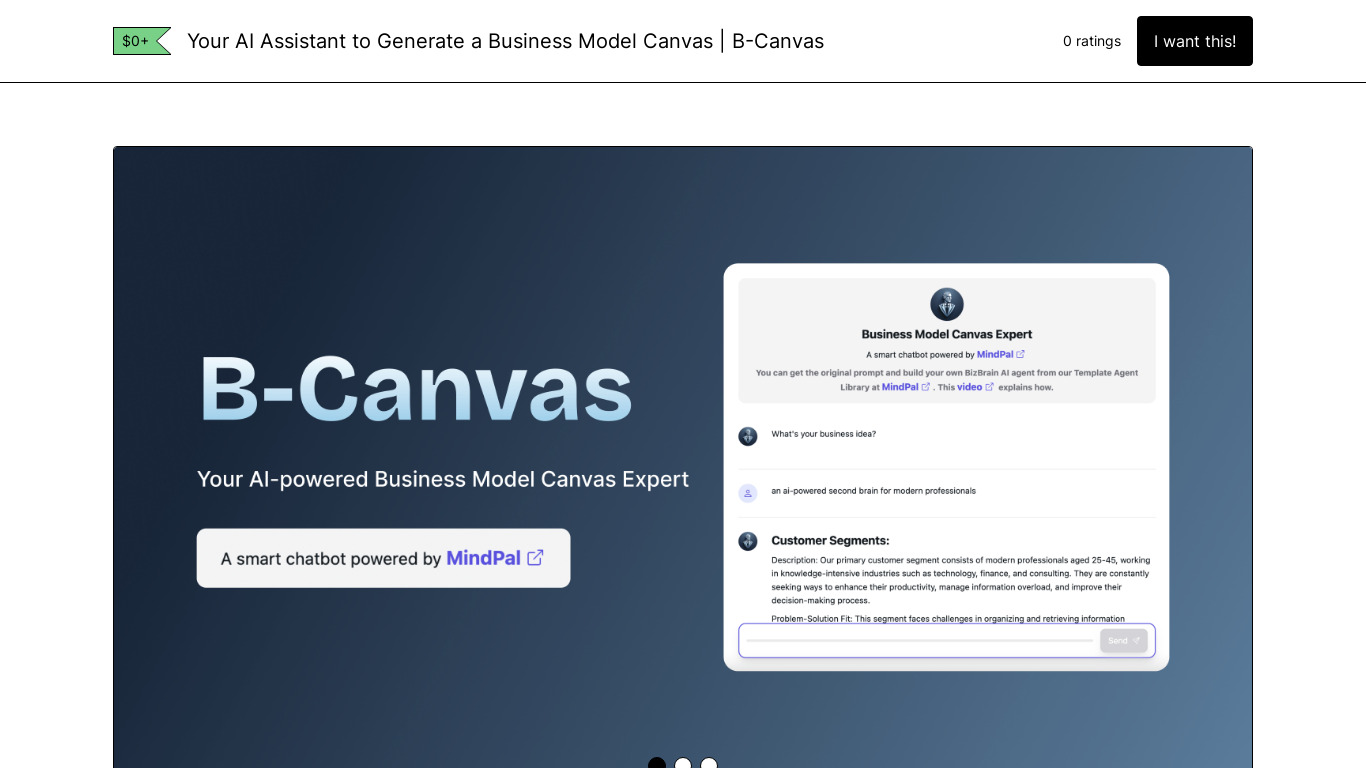This screenshot has height=768, width=1366.
Task: Select the first (filled) carousel dot
Action: click(x=657, y=764)
